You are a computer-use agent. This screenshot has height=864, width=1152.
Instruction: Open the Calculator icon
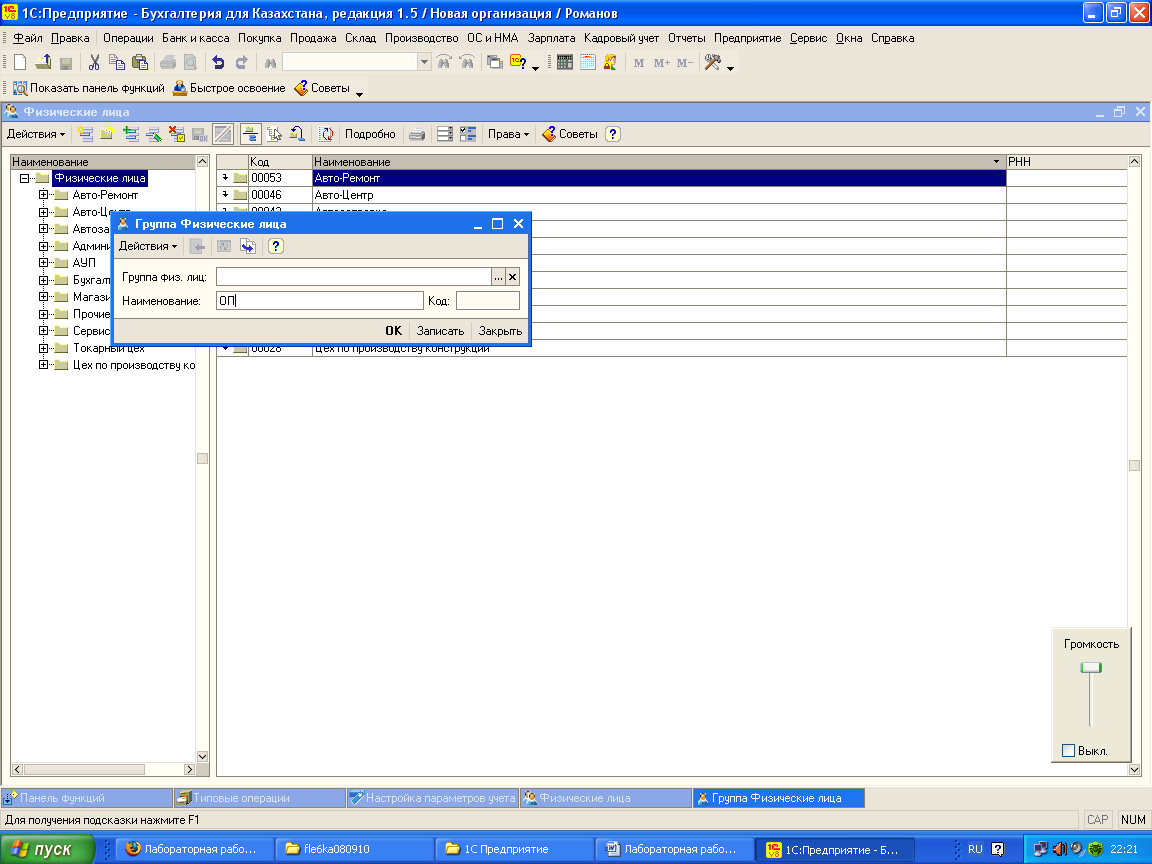[x=564, y=62]
